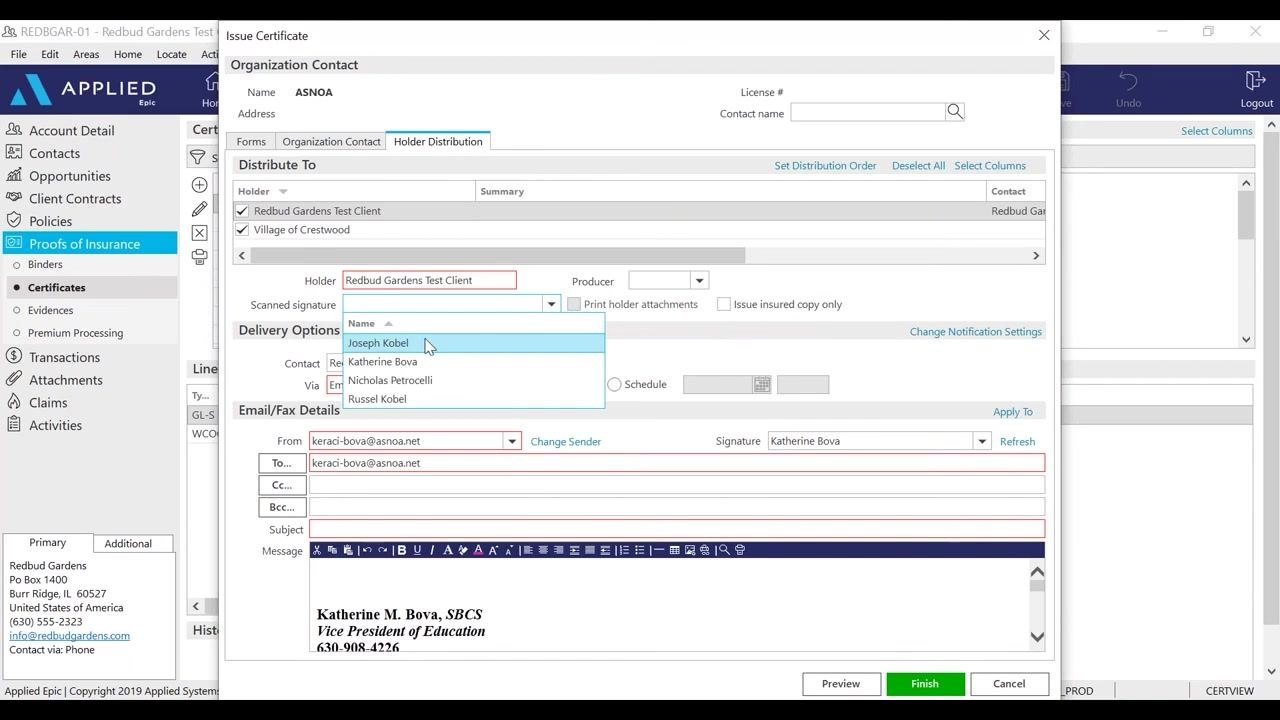Viewport: 1280px width, 720px height.
Task: Click the add (plus) icon behind the dialog
Action: coord(200,185)
